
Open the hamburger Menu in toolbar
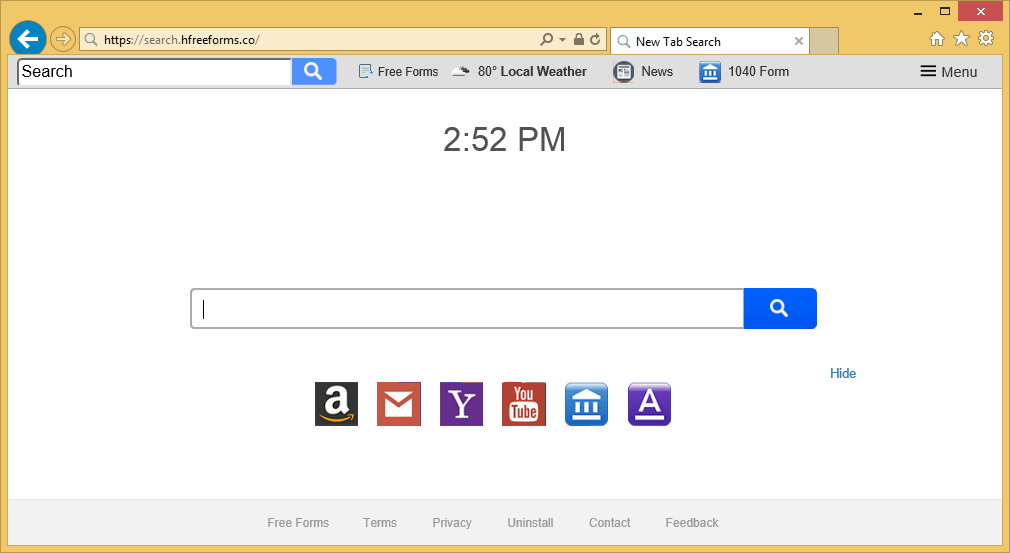(x=948, y=71)
